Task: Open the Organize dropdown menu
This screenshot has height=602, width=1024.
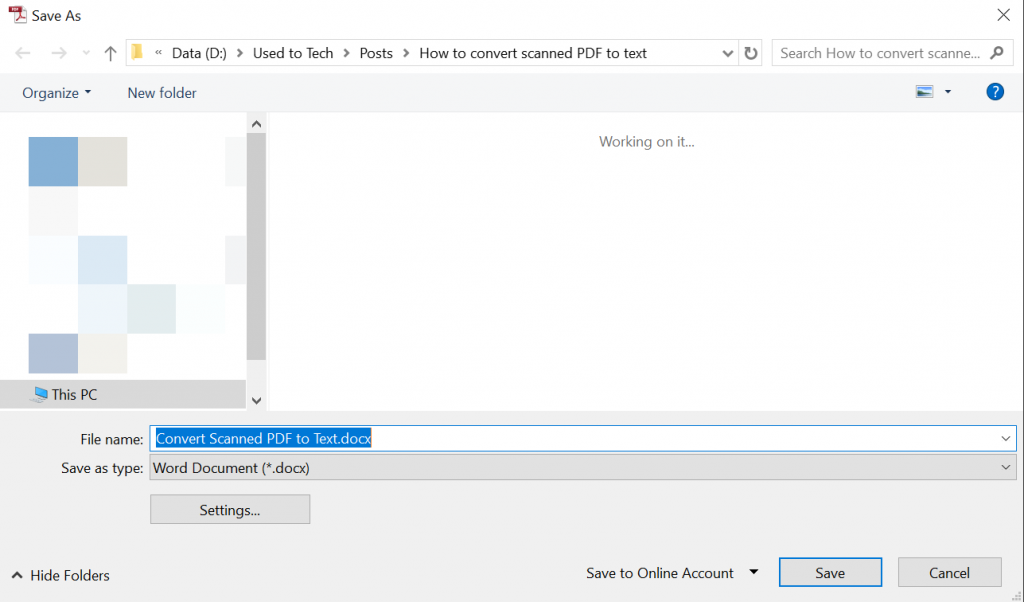Action: [56, 92]
